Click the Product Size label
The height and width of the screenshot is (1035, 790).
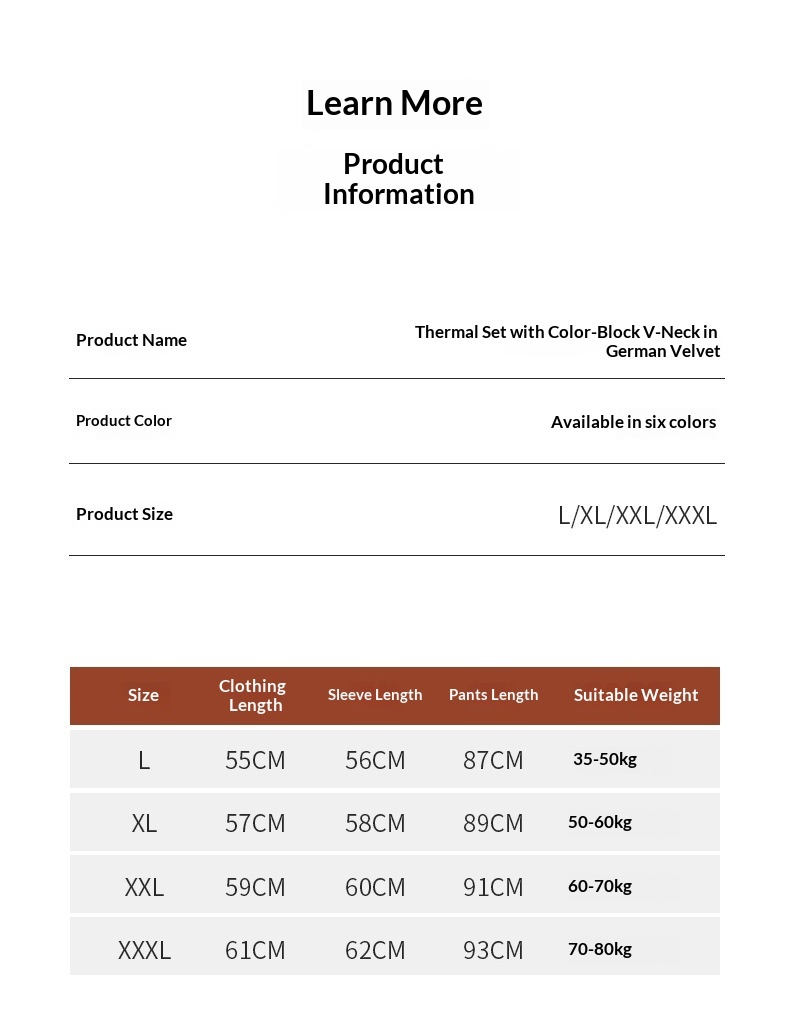(124, 514)
